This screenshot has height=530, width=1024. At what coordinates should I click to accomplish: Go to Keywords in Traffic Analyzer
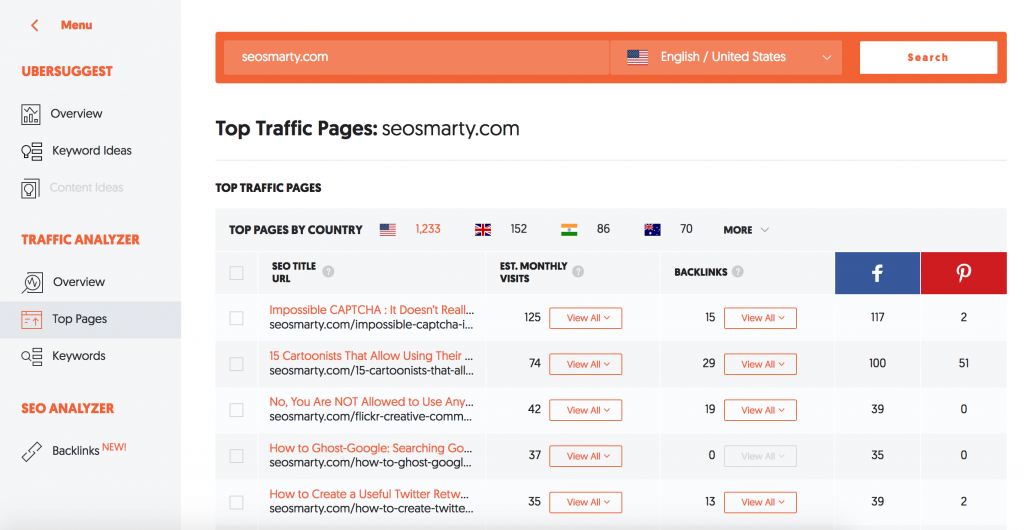tap(78, 356)
